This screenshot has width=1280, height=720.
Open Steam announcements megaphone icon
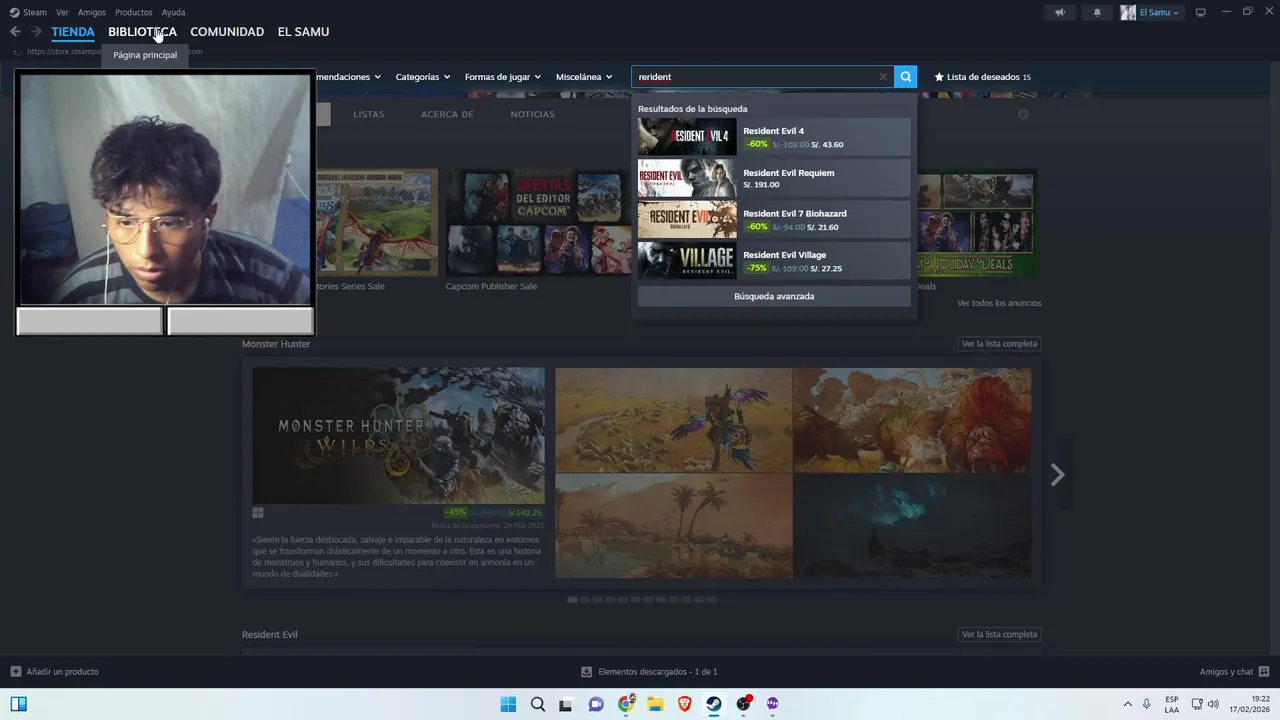1060,12
